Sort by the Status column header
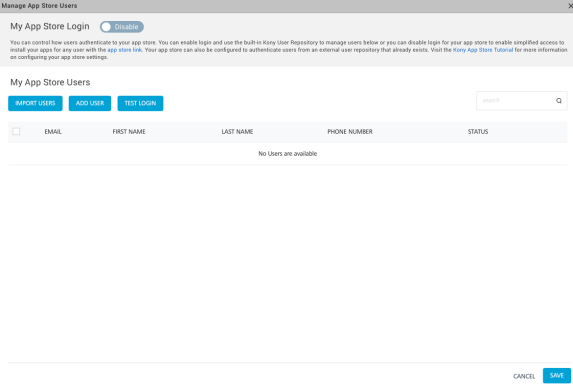 pyautogui.click(x=478, y=132)
